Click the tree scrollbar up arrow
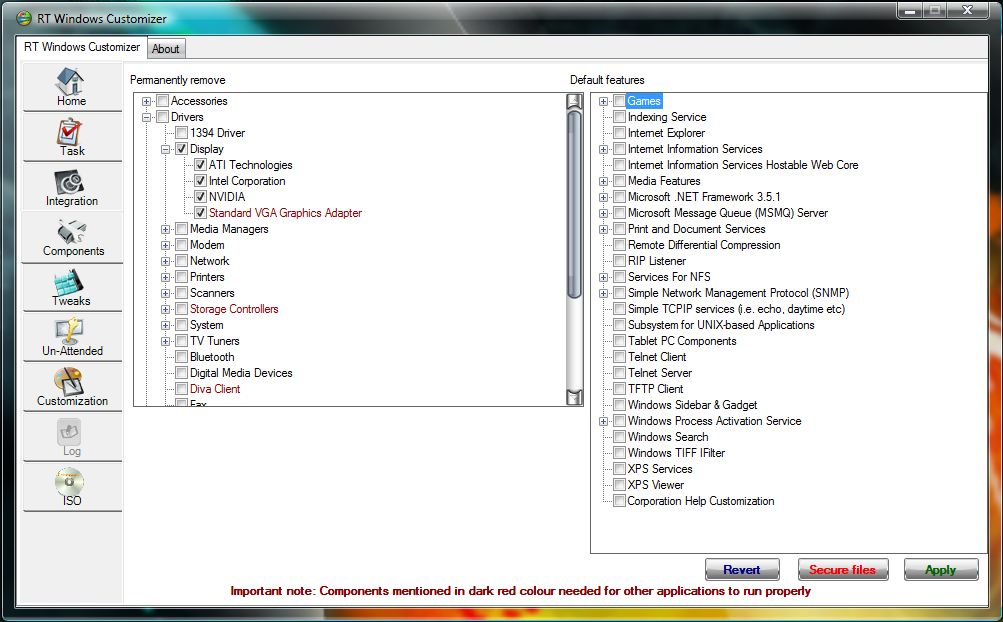1003x622 pixels. click(x=574, y=101)
